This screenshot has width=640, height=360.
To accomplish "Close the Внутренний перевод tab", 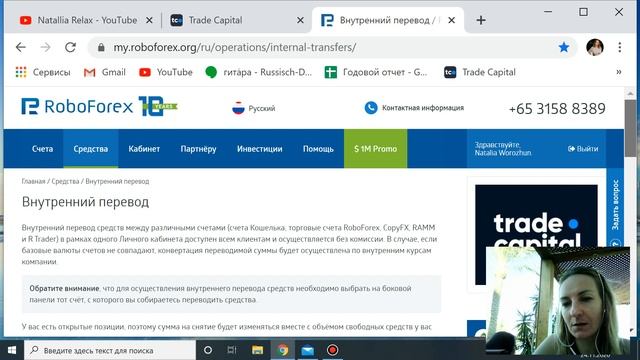I will [451, 20].
